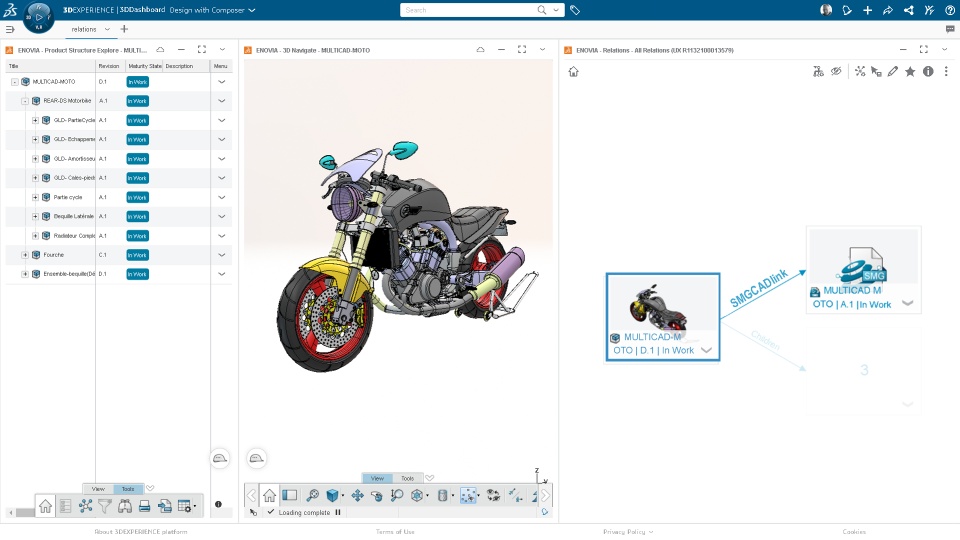
Task: Click the blue cube view icon in 3D Navigate
Action: pos(332,495)
